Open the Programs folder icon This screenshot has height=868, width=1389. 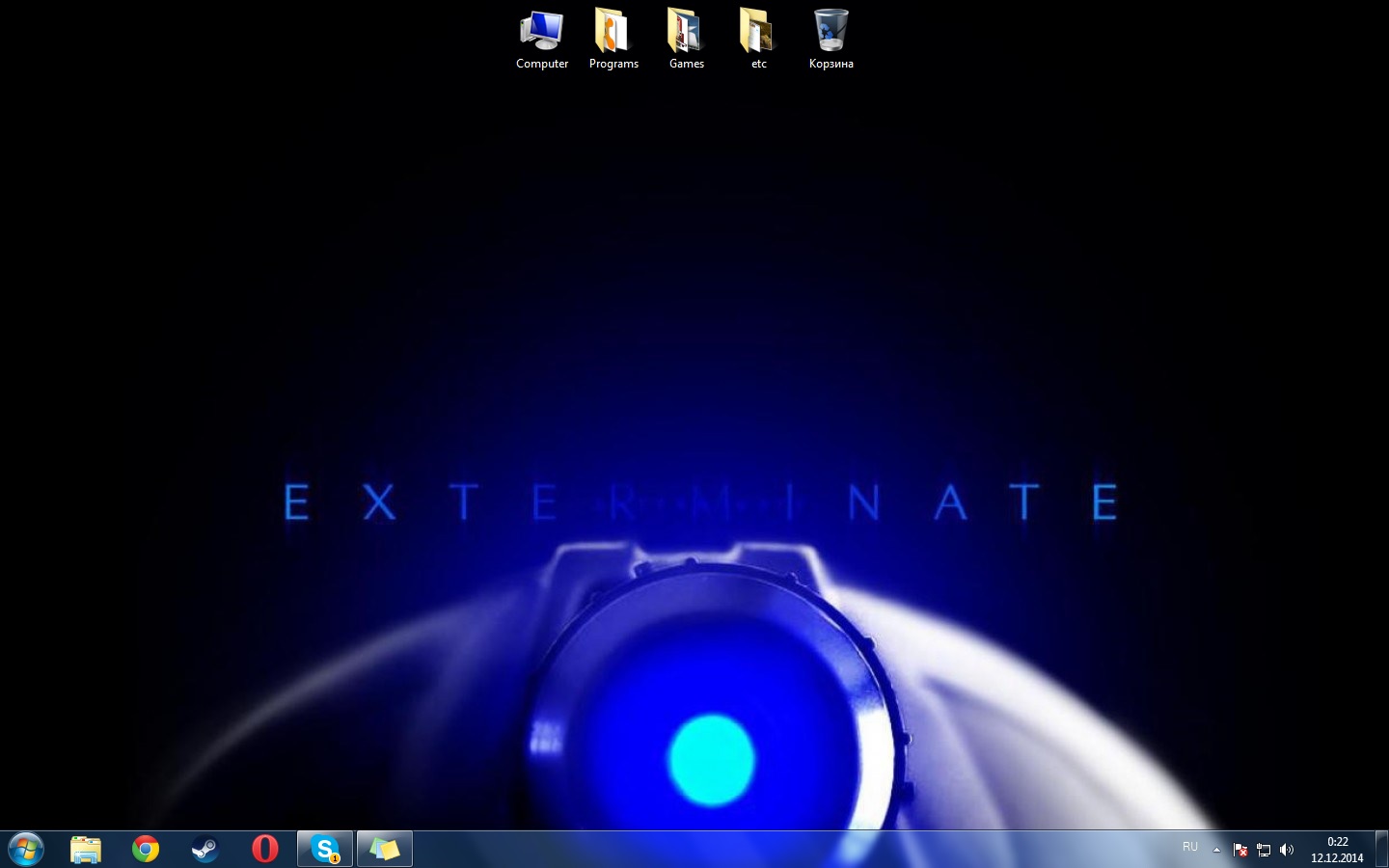[613, 41]
